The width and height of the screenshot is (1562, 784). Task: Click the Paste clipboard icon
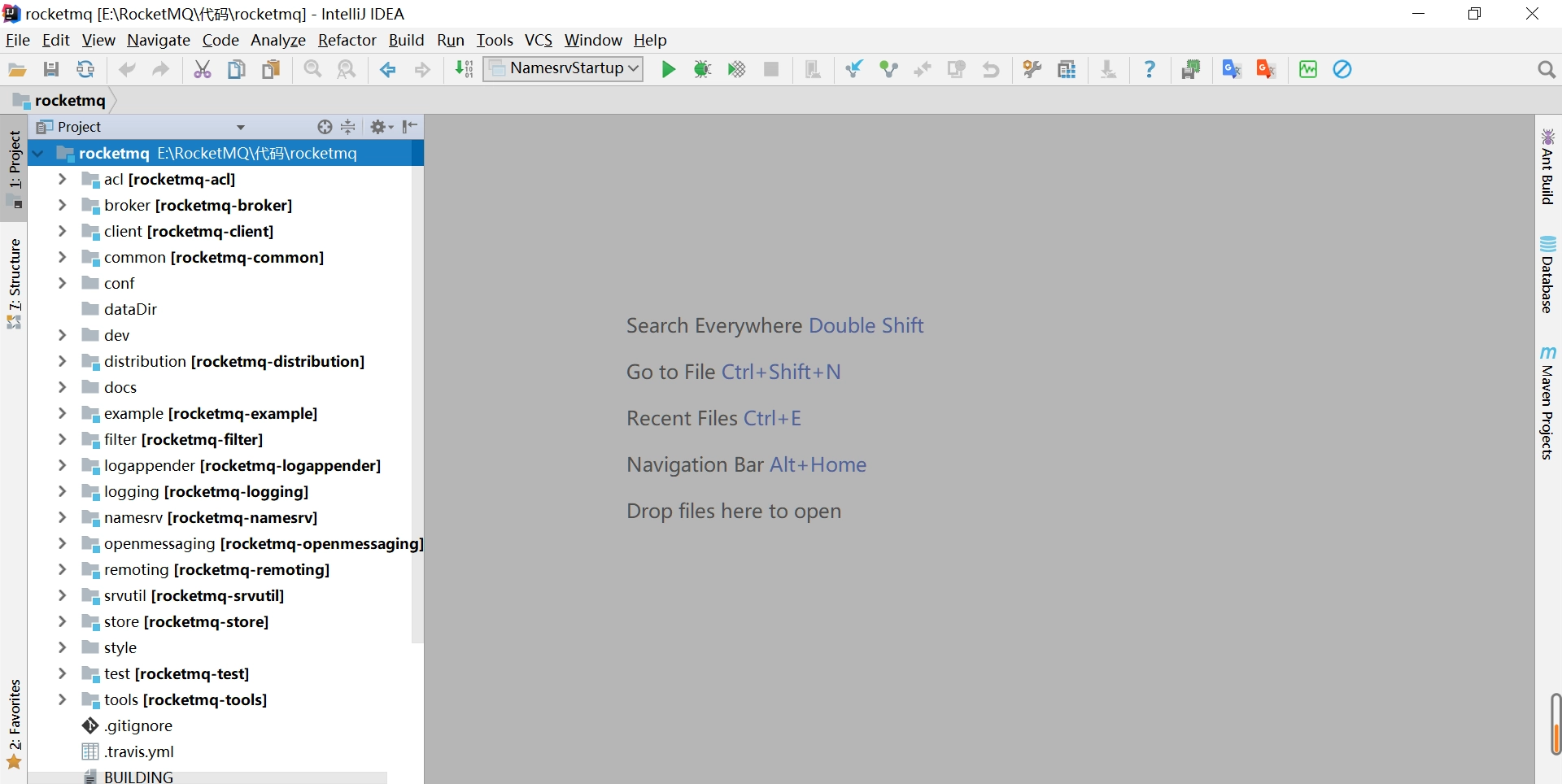point(271,70)
